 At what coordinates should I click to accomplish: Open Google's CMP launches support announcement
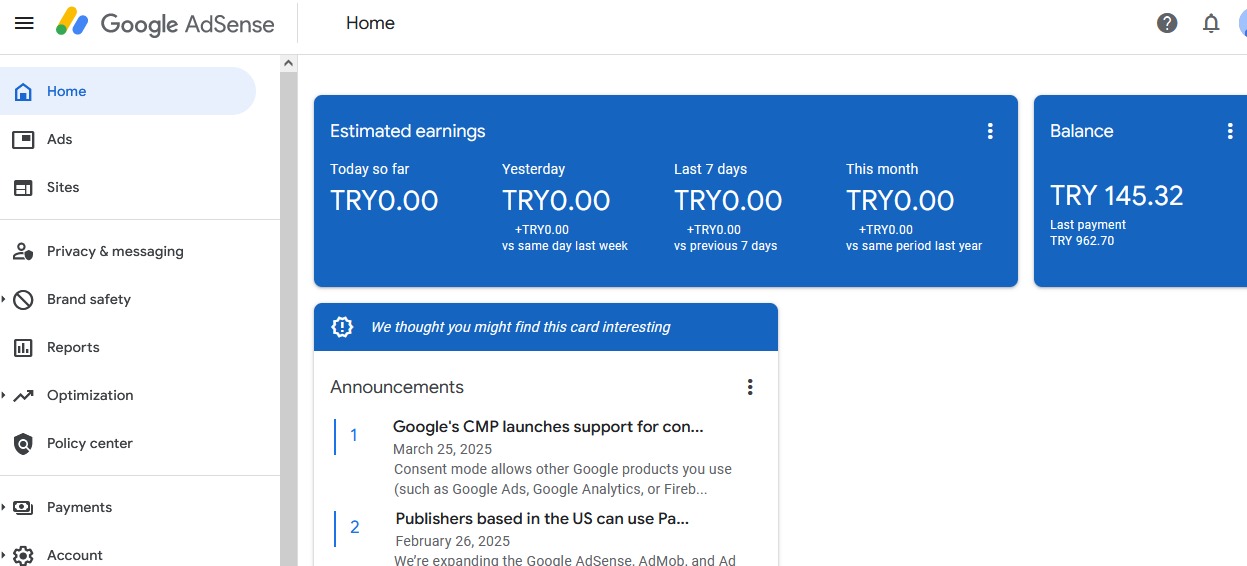(x=548, y=427)
